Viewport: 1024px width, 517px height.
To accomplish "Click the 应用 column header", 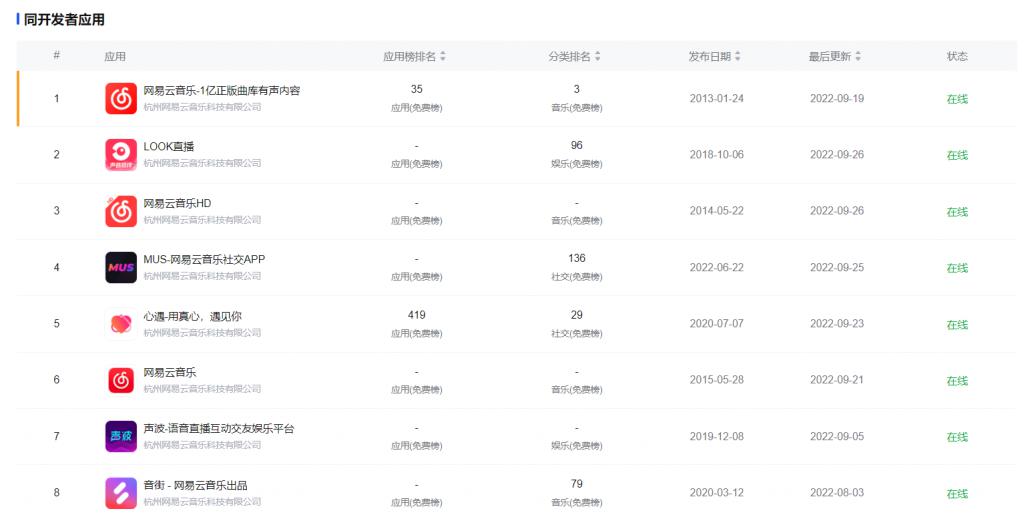I will click(x=115, y=57).
